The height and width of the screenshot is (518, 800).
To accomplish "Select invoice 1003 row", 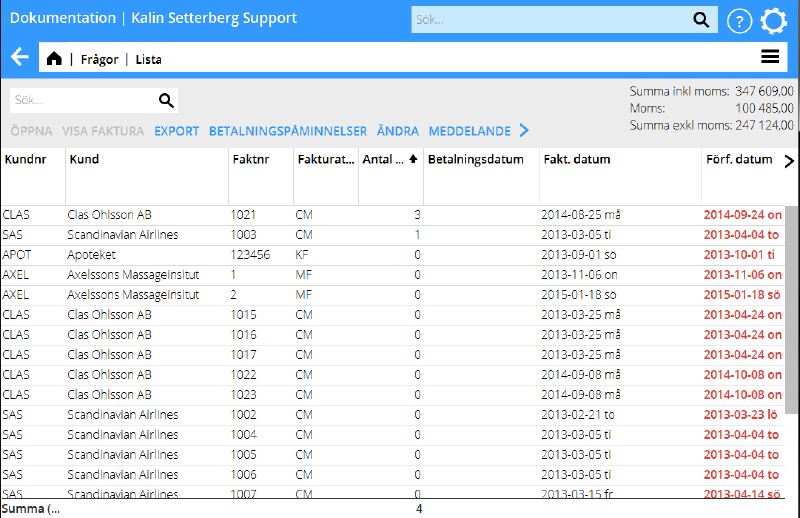I will (x=393, y=235).
